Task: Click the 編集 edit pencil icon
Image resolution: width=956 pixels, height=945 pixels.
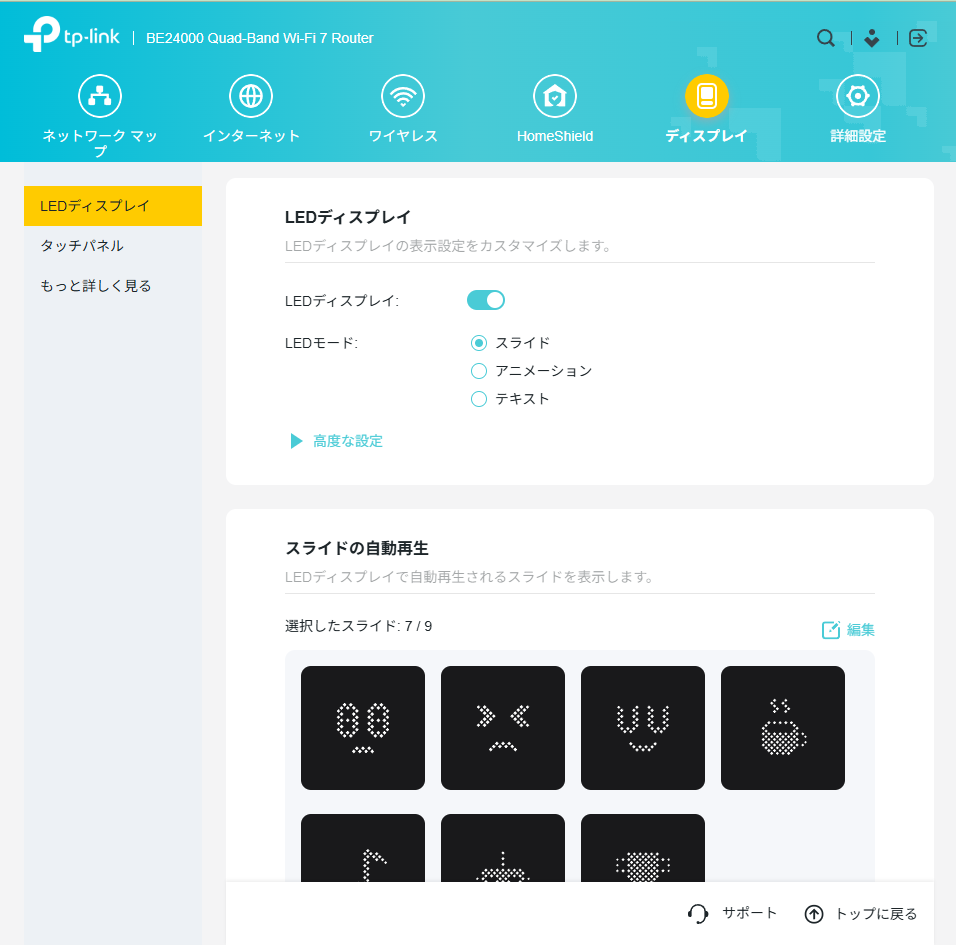Action: point(831,630)
